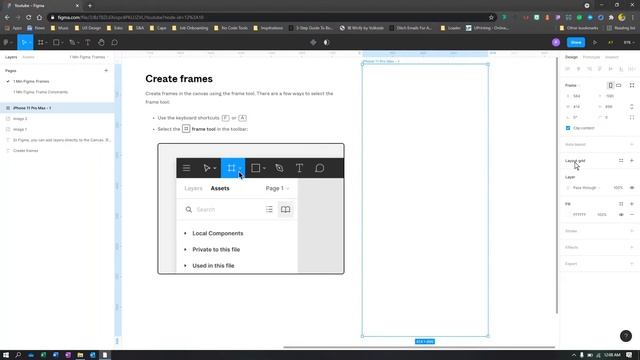Select the Pen tool in Figma toolbar
The image size is (640, 360).
click(x=72, y=42)
